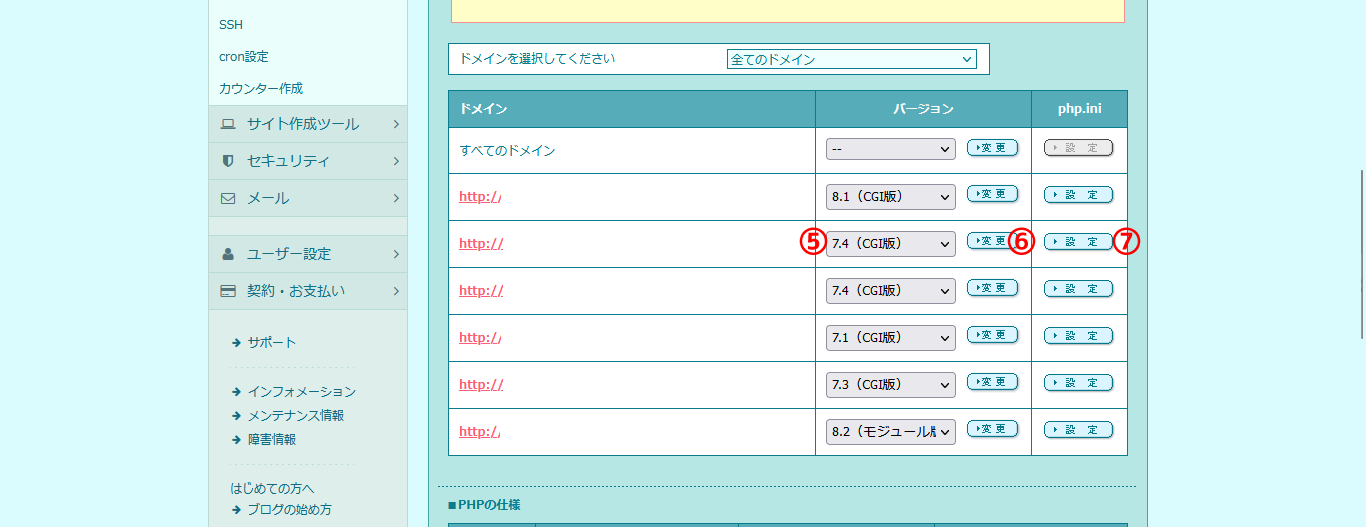Click the arrow icon next to インフォメーション
Viewport: 1366px width, 527px height.
click(236, 392)
